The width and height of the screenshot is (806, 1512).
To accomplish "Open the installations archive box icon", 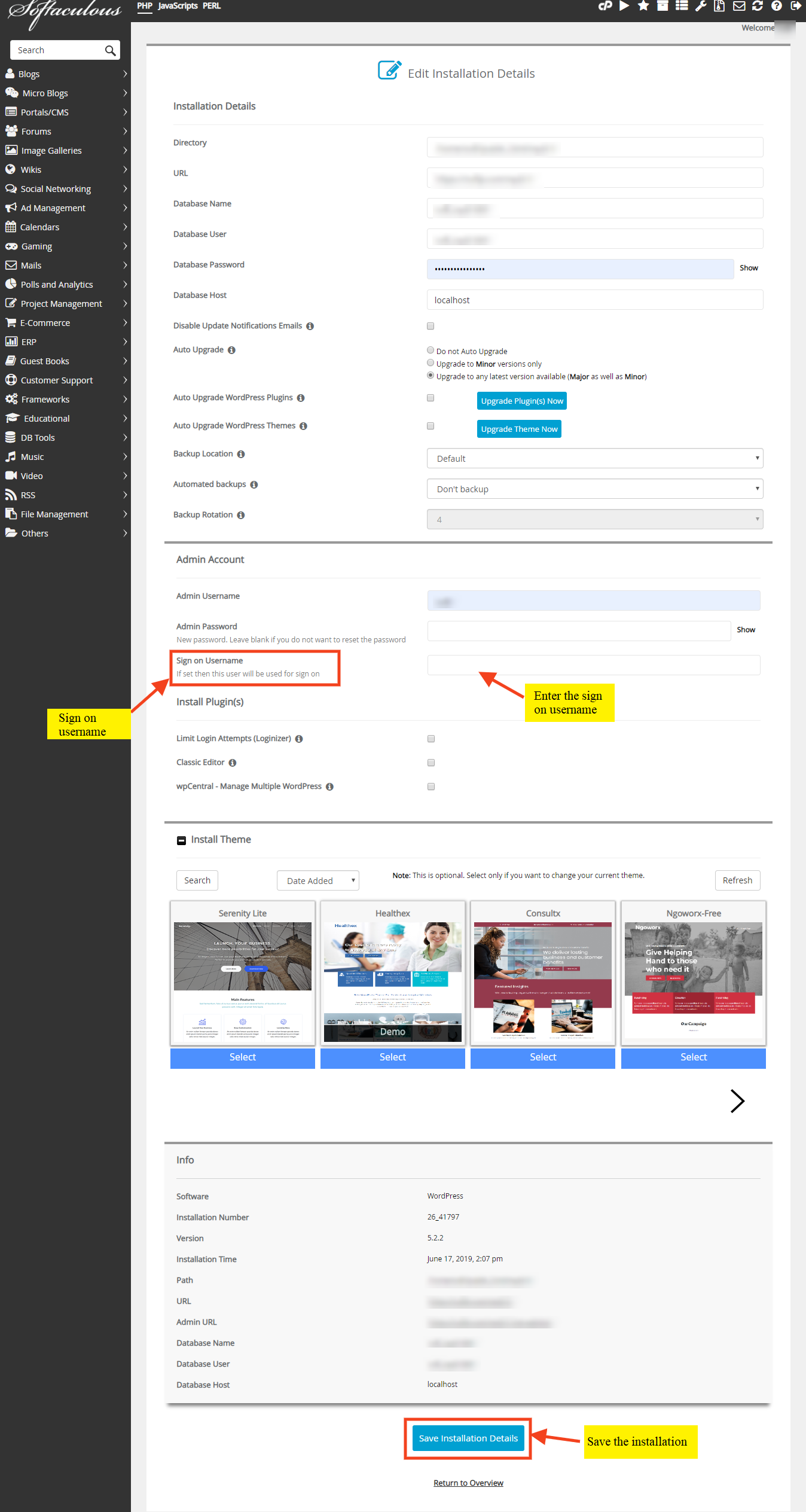I will (x=662, y=6).
